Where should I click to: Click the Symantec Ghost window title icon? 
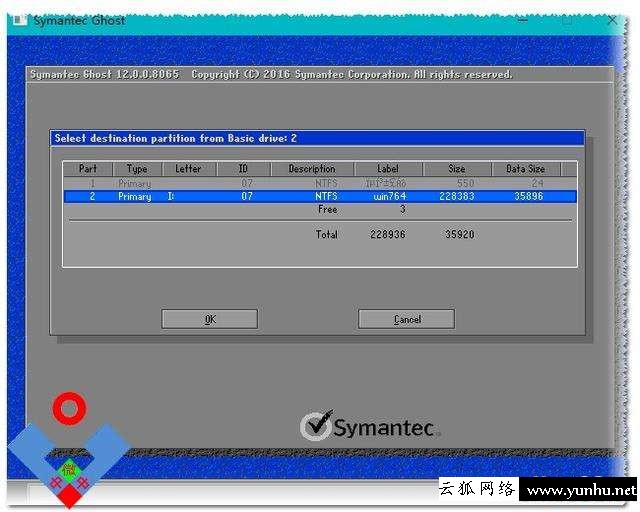tap(20, 20)
